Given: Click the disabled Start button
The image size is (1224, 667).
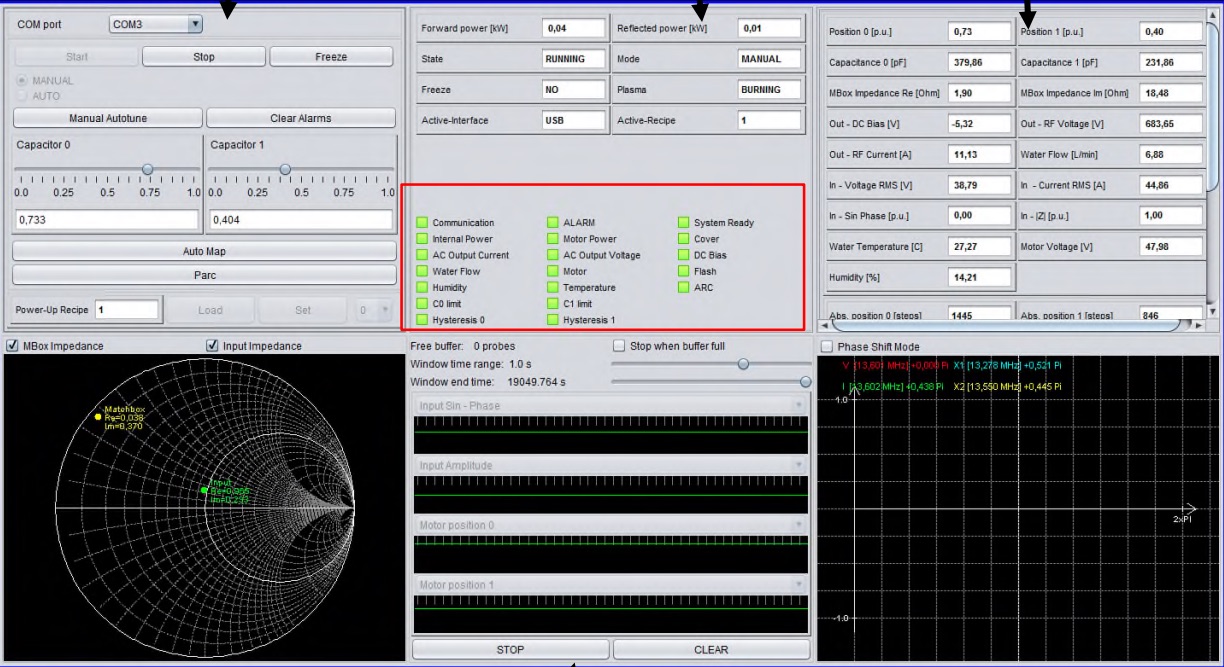Looking at the screenshot, I should (77, 57).
